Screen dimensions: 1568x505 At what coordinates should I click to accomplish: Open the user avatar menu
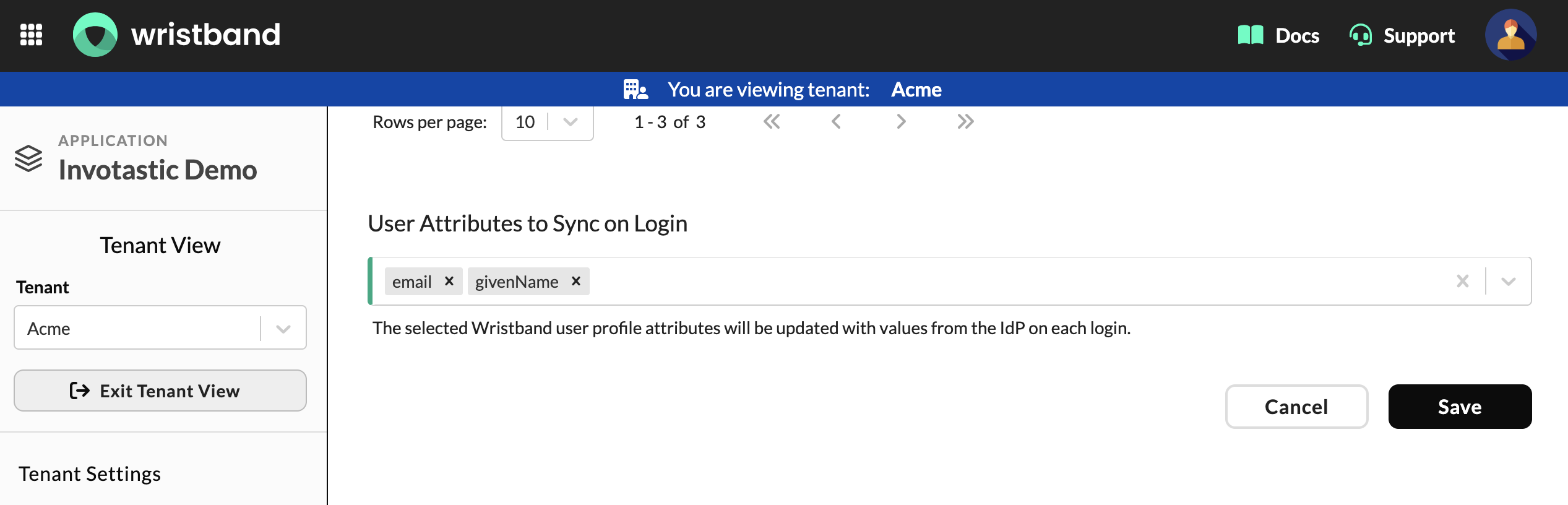1510,35
